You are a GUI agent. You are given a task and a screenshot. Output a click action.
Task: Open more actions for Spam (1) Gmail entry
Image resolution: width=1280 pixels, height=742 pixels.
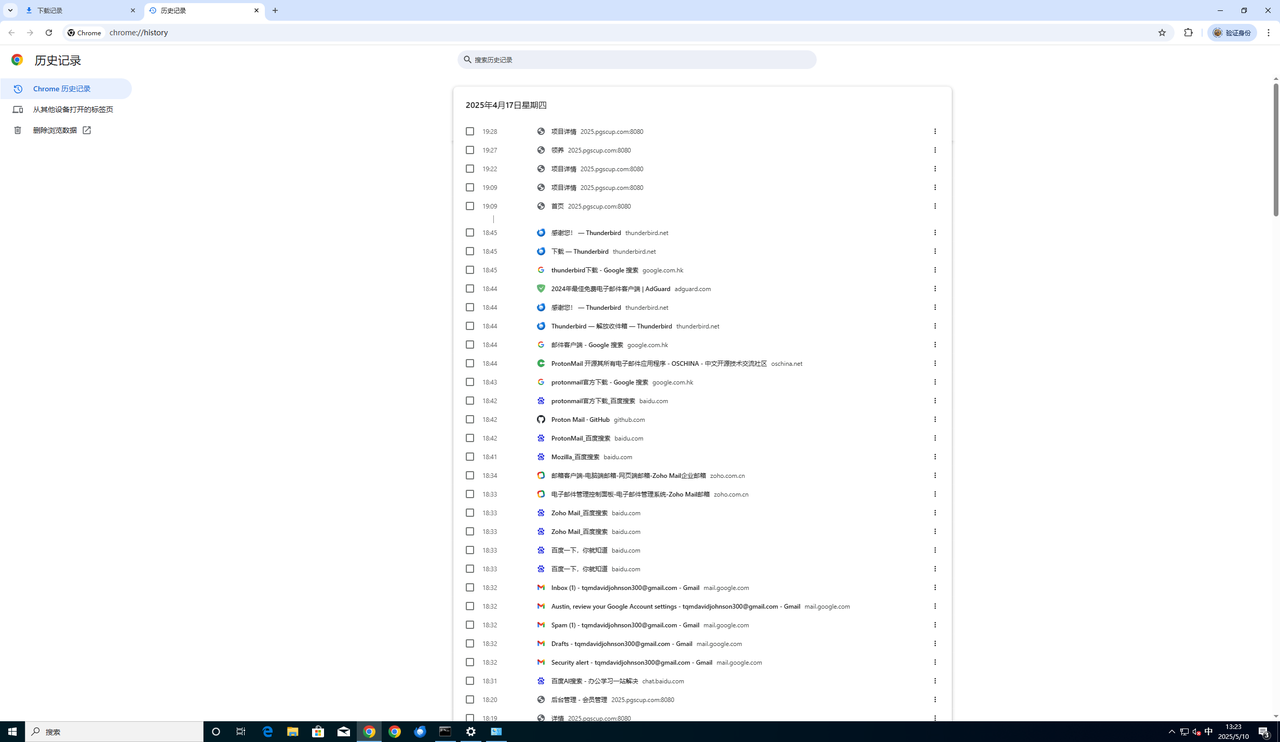[x=935, y=625]
